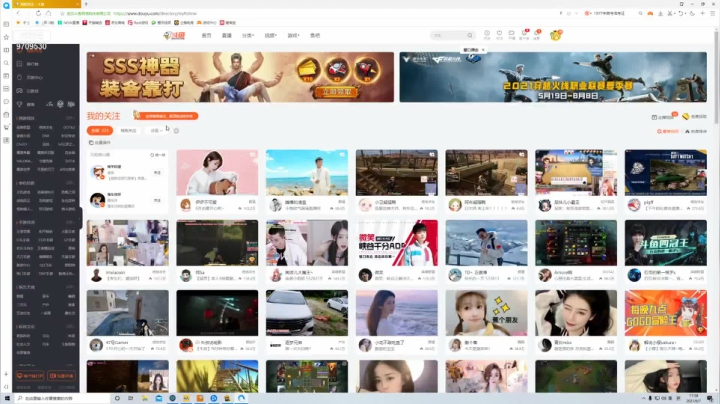Click the browser back arrow
The height and width of the screenshot is (404, 720).
pos(18,13)
